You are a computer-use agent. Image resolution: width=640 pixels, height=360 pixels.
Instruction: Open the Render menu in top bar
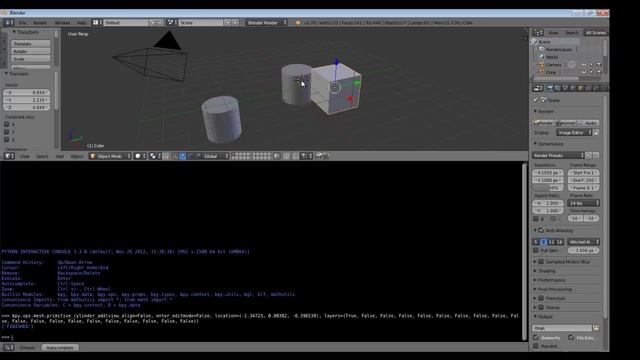(40, 22)
